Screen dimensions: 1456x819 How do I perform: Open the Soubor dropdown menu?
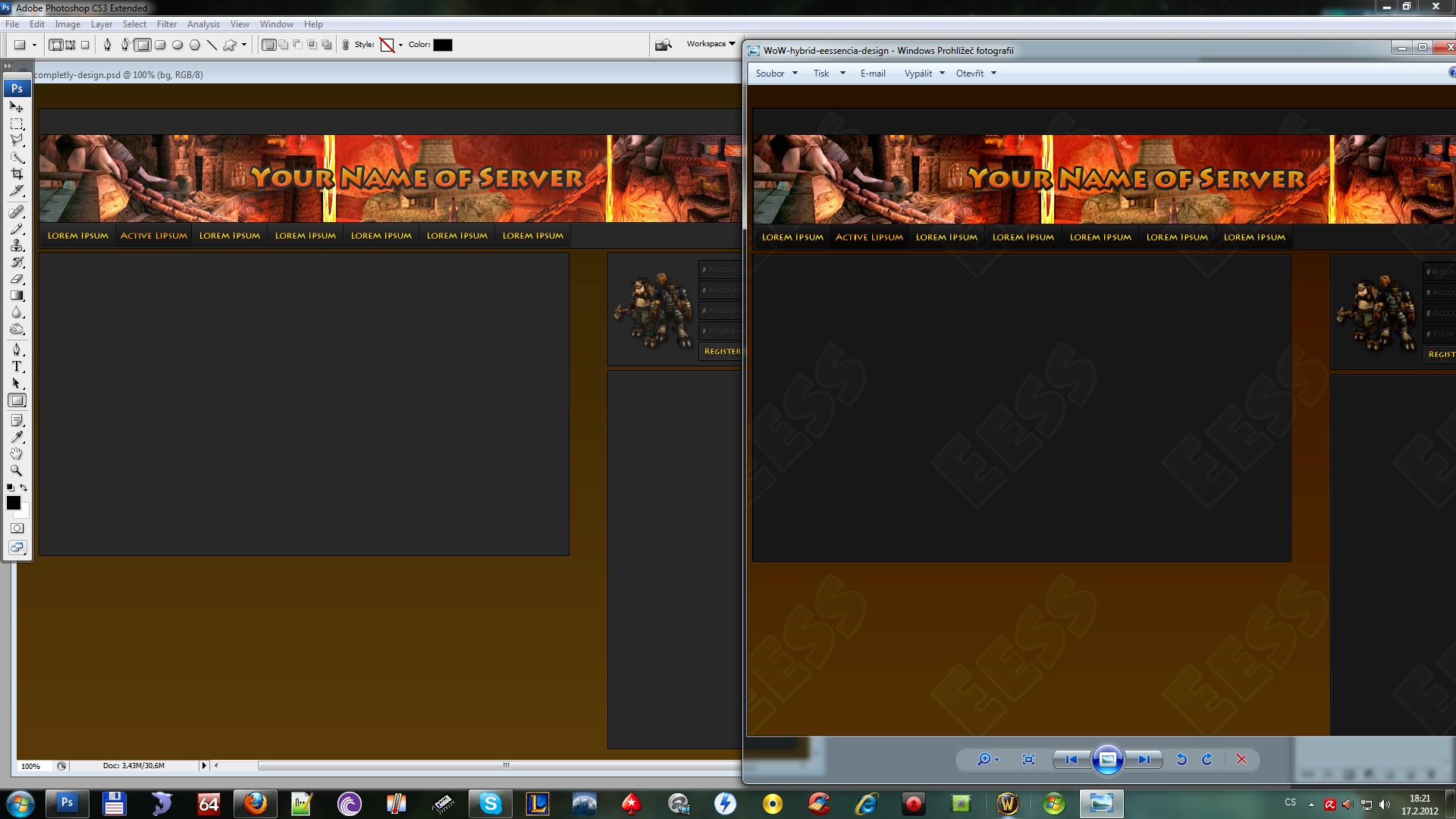776,74
